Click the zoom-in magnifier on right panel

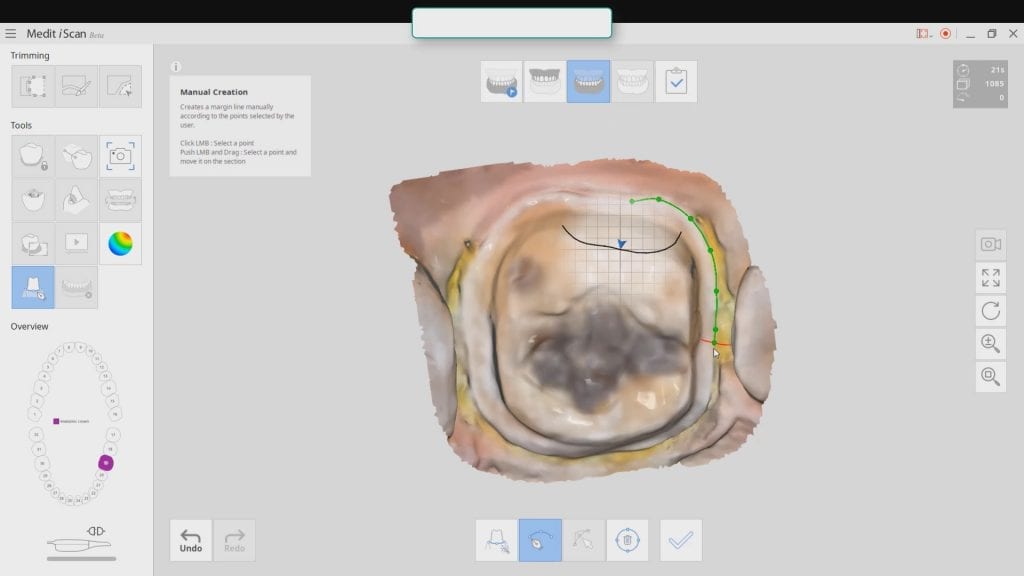tap(990, 344)
